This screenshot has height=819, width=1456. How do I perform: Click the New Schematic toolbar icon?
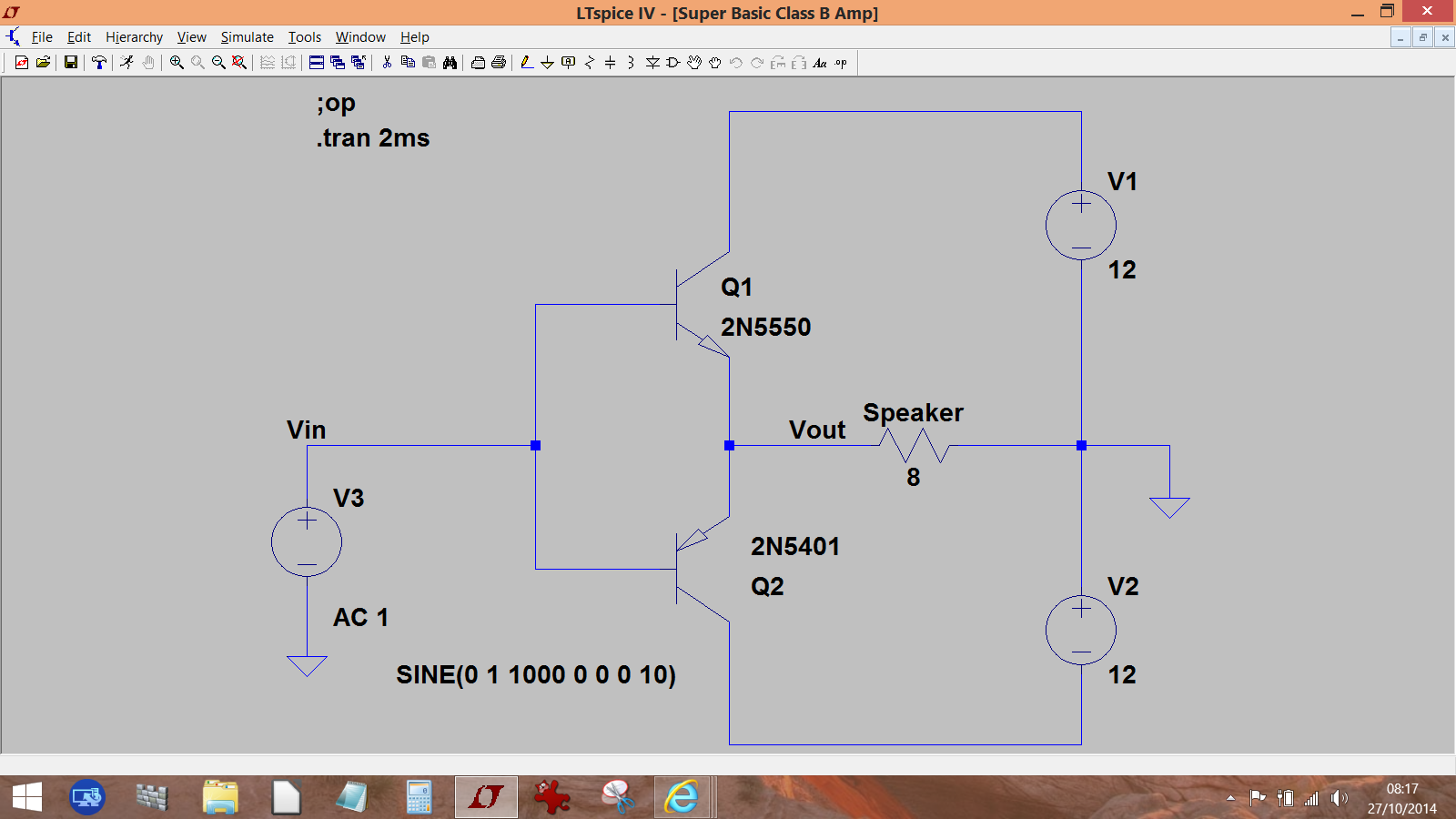[x=22, y=63]
